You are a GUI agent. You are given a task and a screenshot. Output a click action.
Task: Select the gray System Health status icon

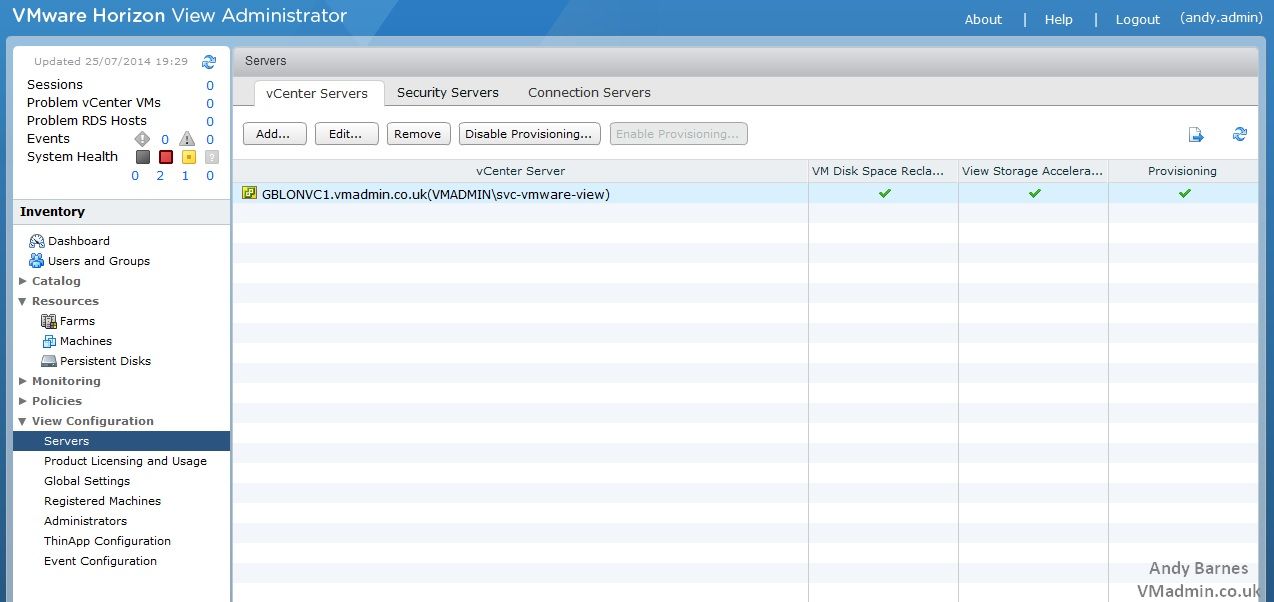coord(143,157)
